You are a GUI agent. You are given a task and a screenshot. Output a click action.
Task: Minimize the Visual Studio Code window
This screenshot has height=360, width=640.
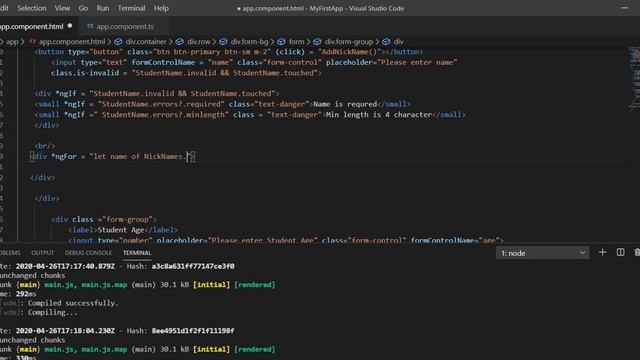point(624,8)
